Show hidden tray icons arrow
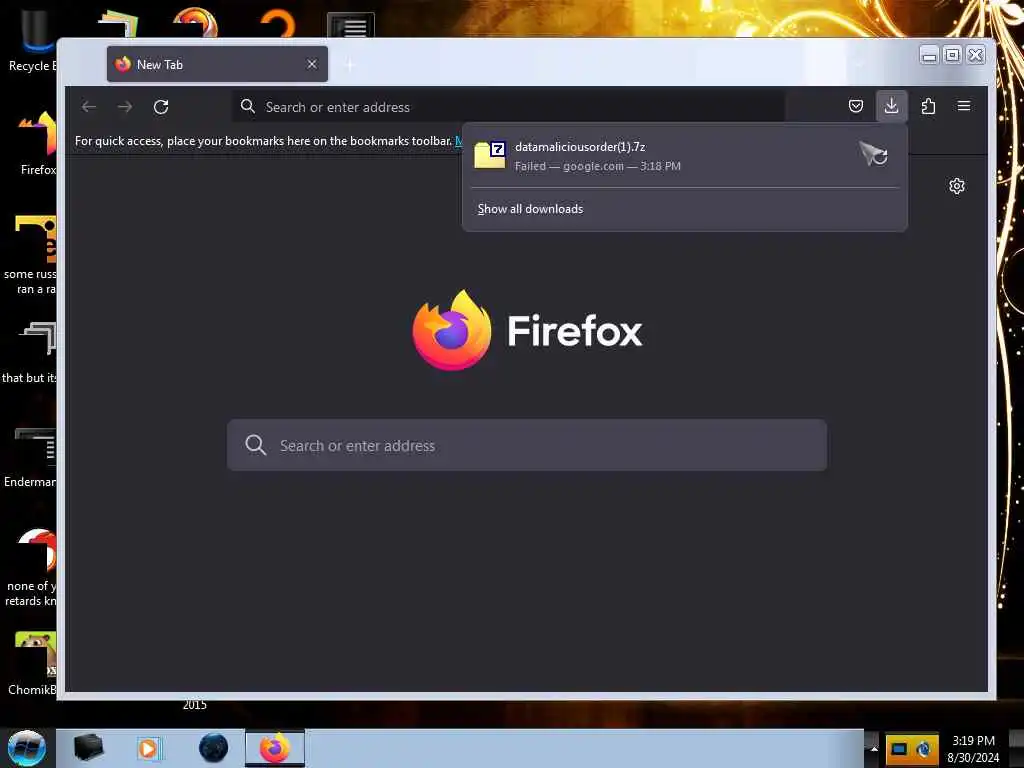This screenshot has height=768, width=1024. point(874,749)
